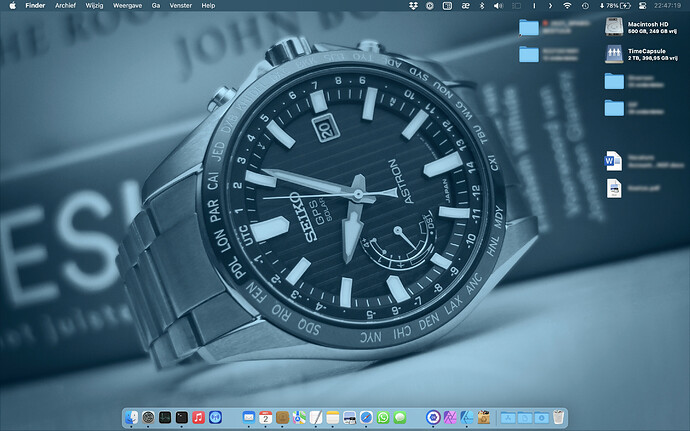Open the keyboard input source menu (æ)

pos(465,6)
